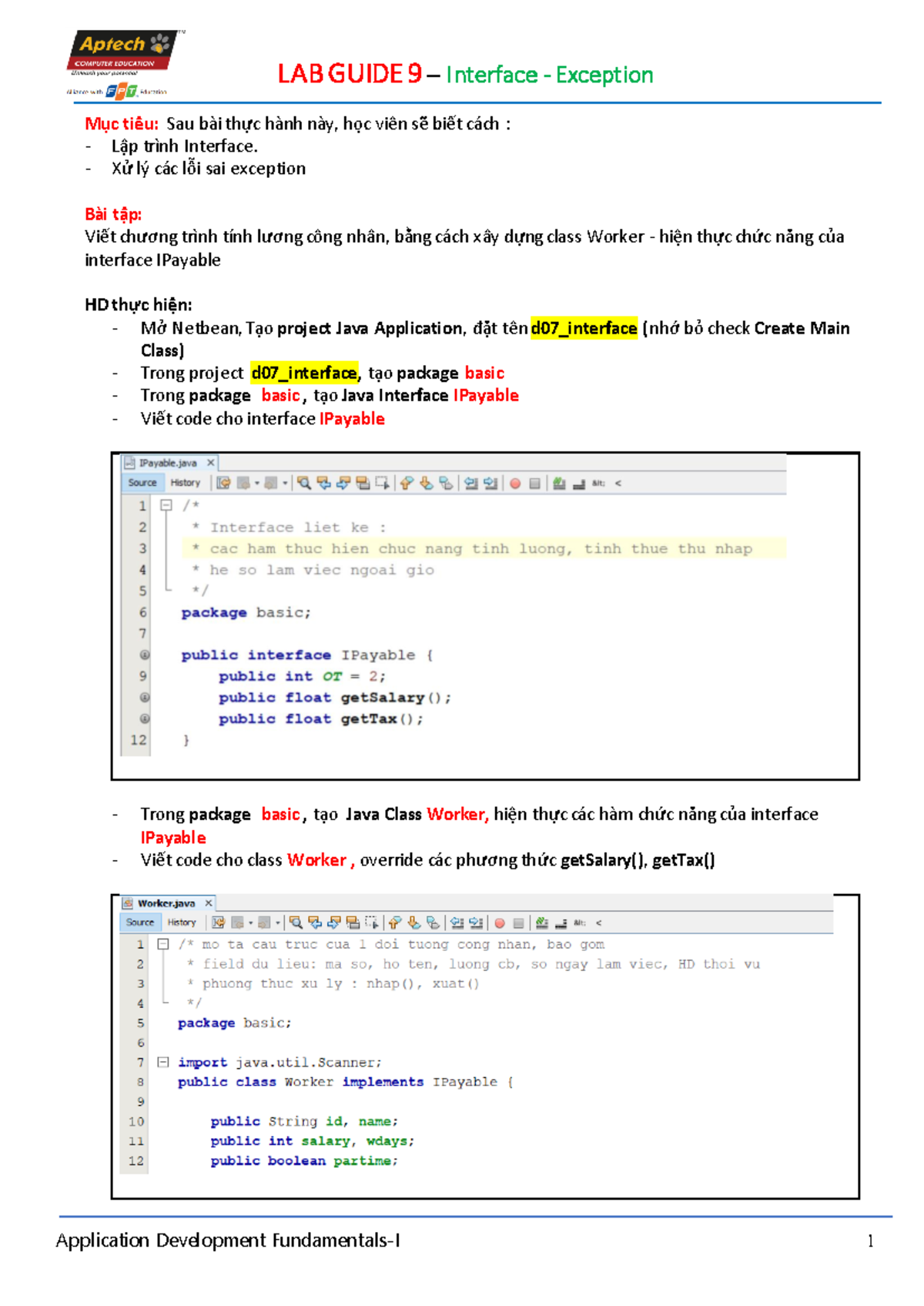The image size is (924, 1306).
Task: Click gutter glyph beside getSalary() line
Action: tap(144, 697)
